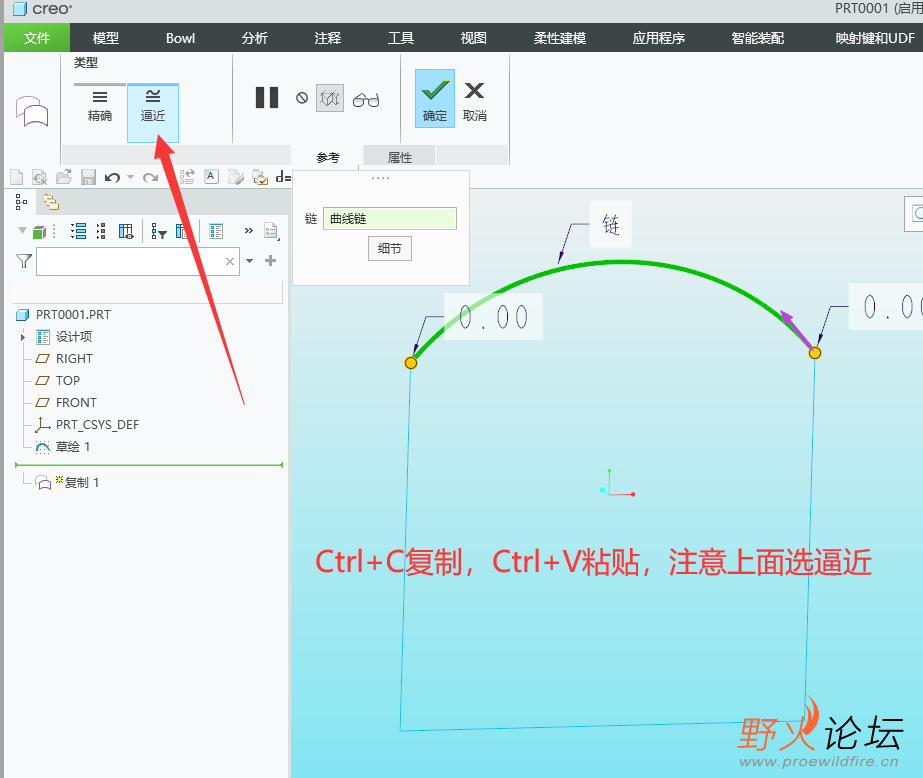Open the 应用程序 ribbon tab
The width and height of the screenshot is (923, 778).
point(659,38)
